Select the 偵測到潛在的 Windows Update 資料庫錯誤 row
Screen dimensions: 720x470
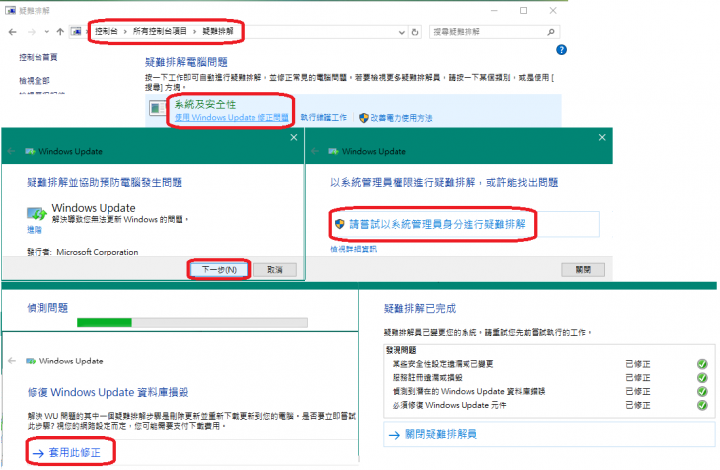coord(469,392)
